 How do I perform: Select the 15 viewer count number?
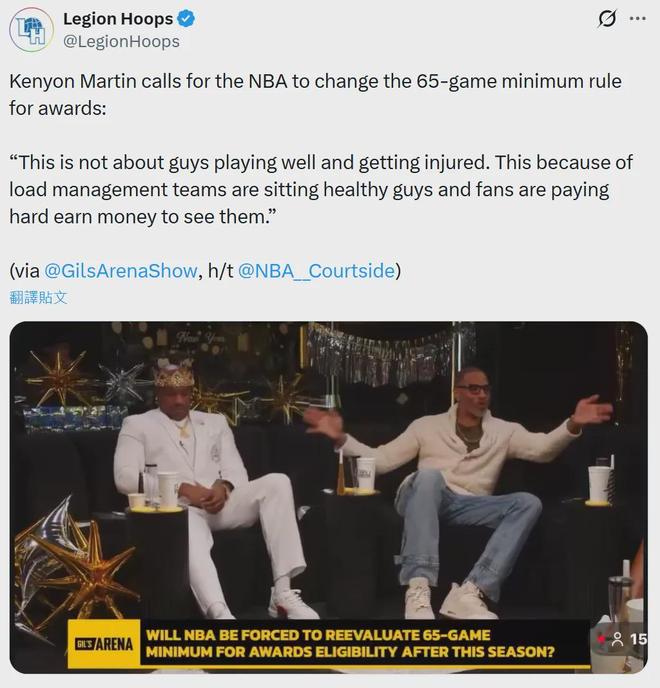pyautogui.click(x=638, y=639)
